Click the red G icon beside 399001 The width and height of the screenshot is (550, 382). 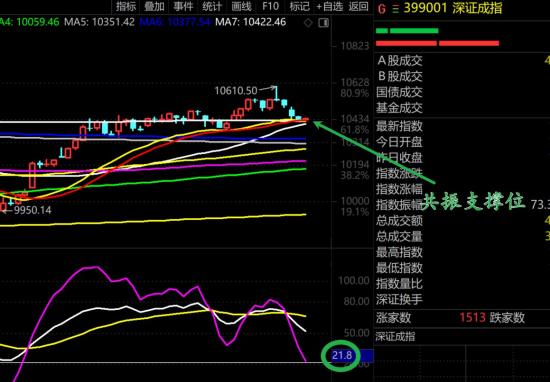[382, 8]
